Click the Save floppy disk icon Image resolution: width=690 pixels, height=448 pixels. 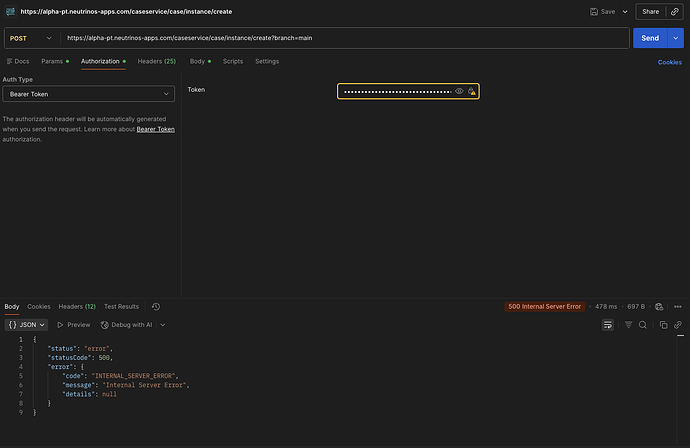coord(594,12)
